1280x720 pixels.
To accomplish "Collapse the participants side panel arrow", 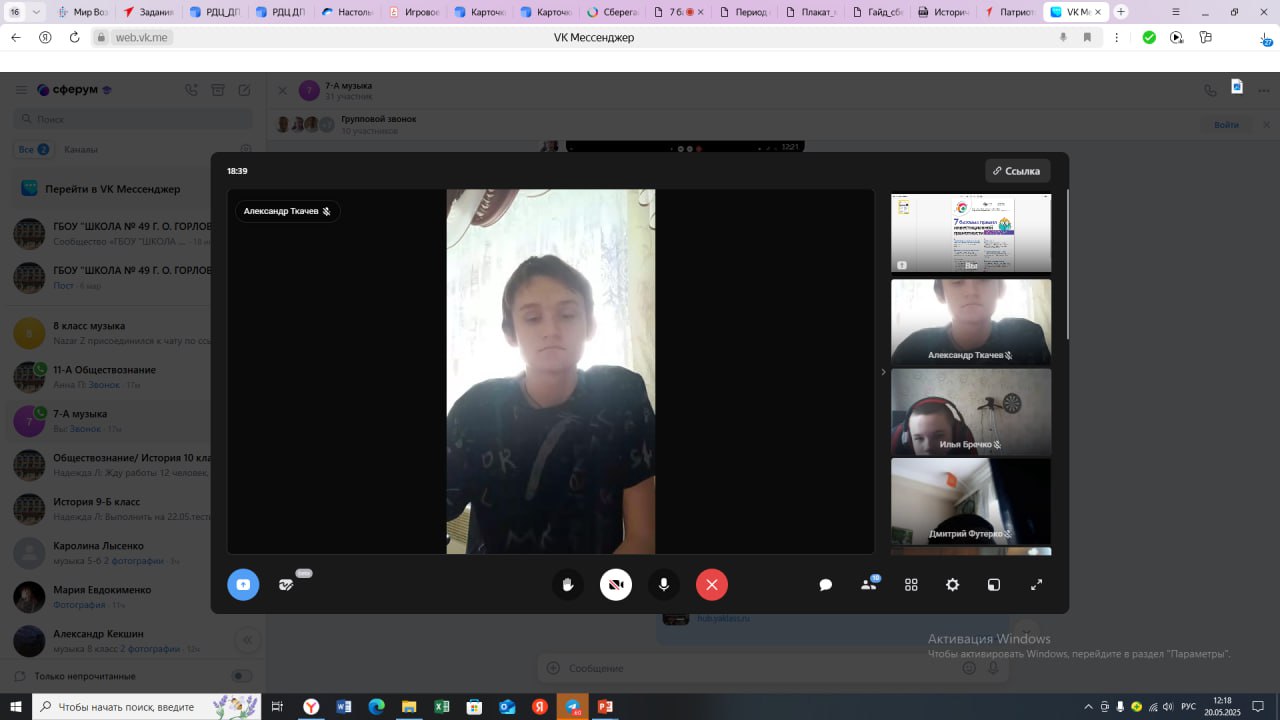I will tap(883, 372).
